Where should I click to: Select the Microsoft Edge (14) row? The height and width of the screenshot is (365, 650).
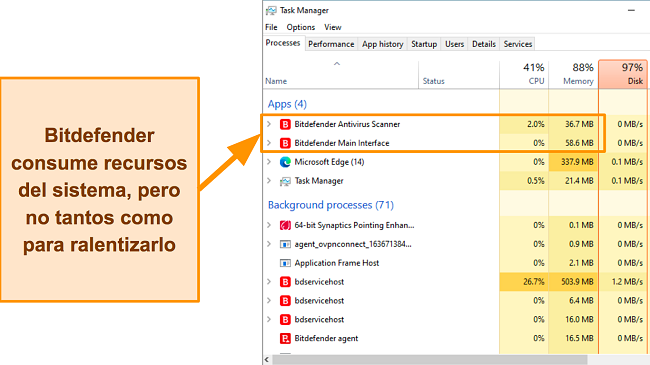click(455, 162)
